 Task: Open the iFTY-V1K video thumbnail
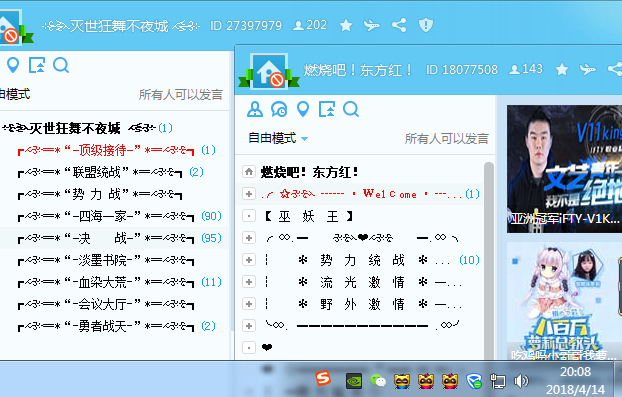point(564,169)
